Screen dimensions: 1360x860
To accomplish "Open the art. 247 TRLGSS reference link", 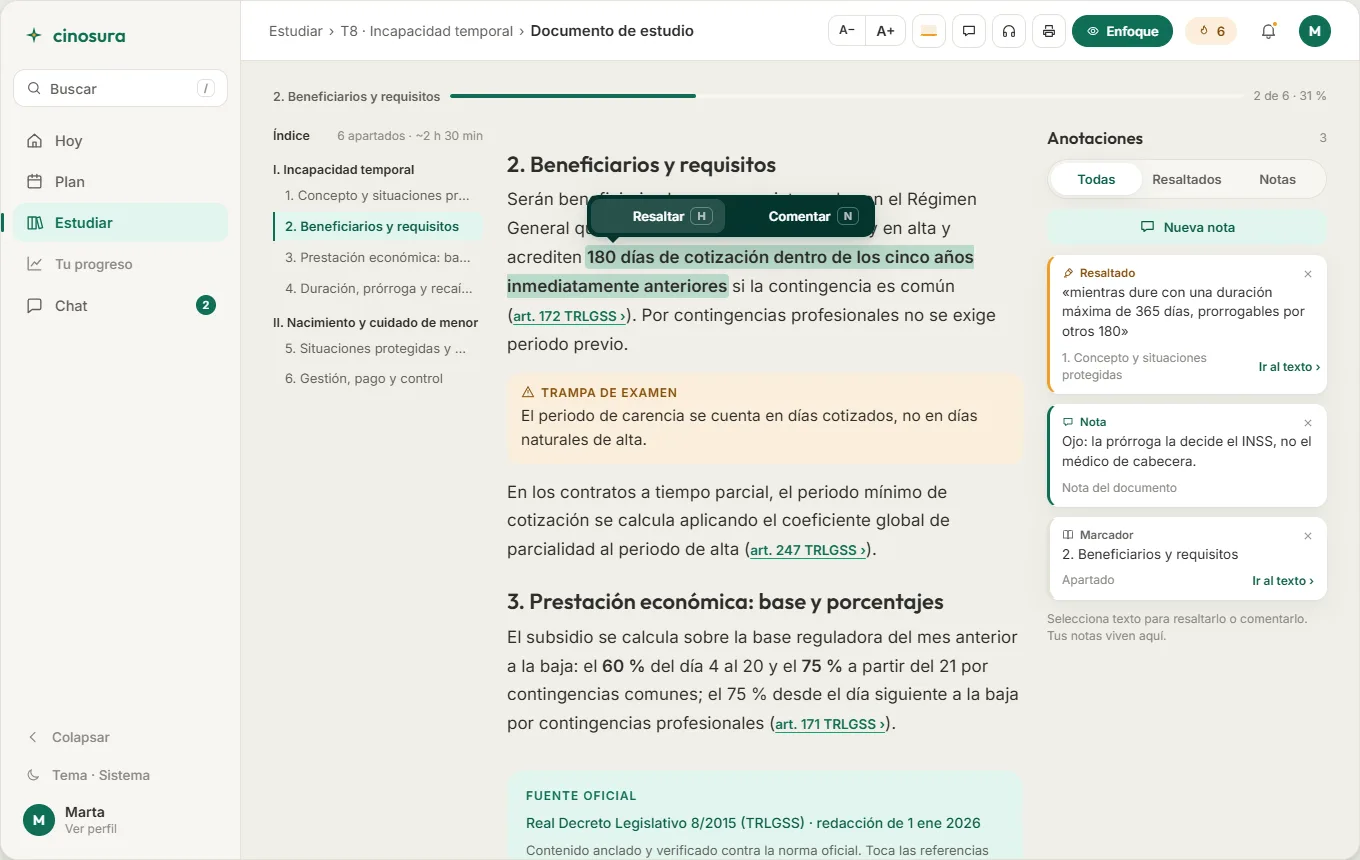I will click(808, 550).
